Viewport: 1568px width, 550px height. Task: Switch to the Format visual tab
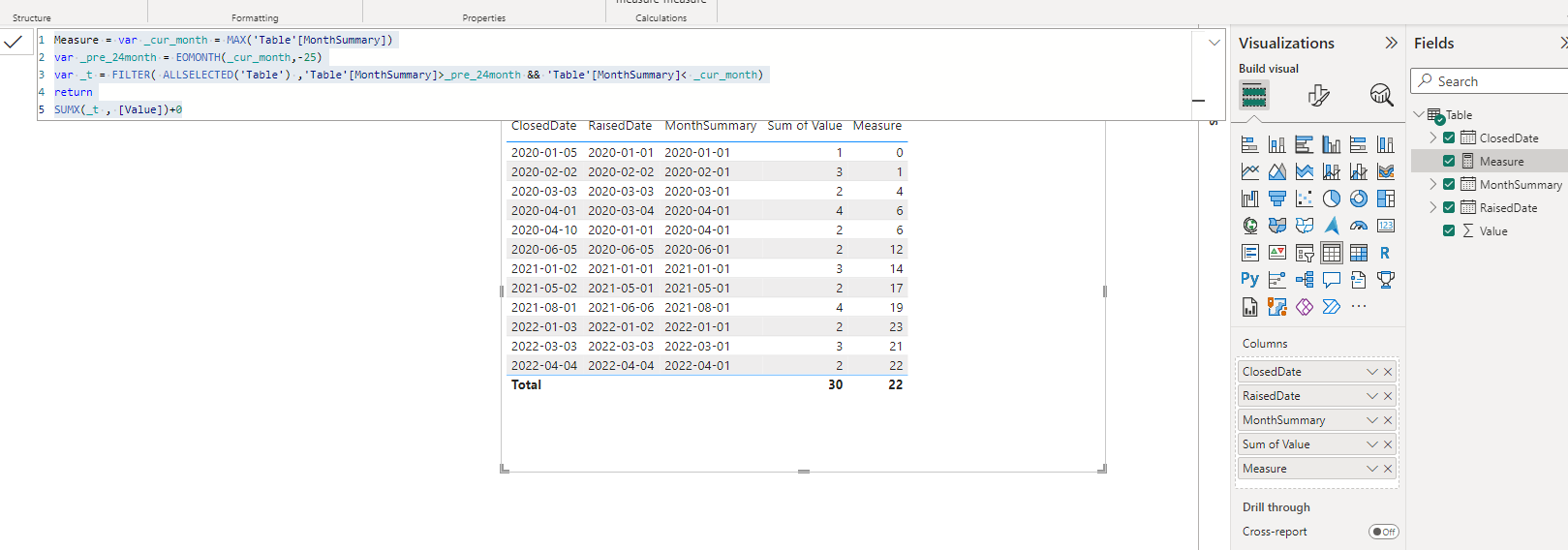(1318, 95)
